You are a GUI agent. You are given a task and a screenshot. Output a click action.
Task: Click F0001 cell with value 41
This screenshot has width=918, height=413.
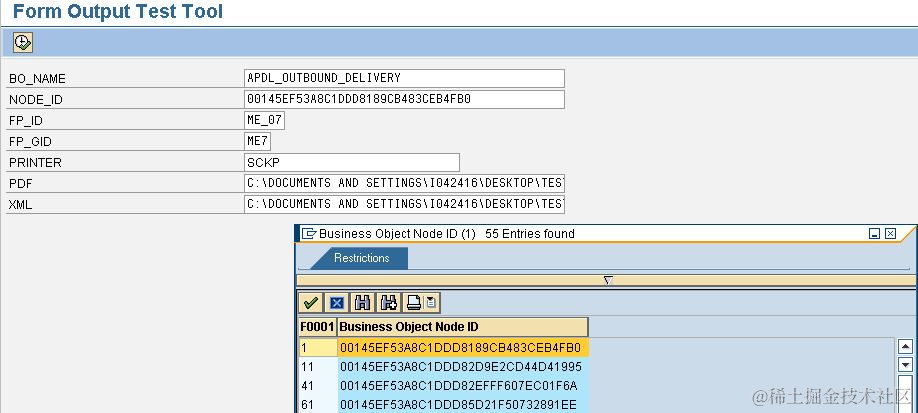(318, 386)
